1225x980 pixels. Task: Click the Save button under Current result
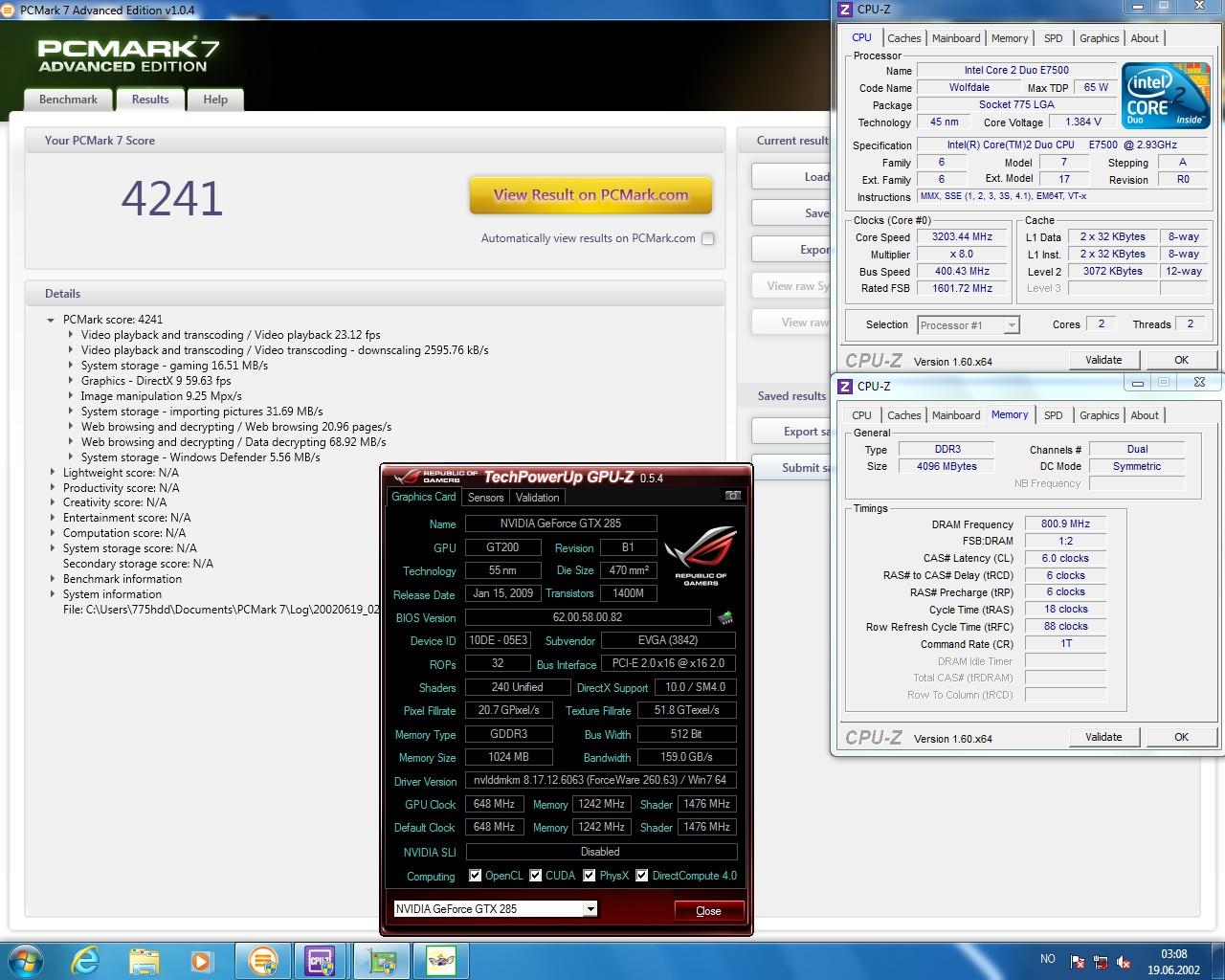791,213
